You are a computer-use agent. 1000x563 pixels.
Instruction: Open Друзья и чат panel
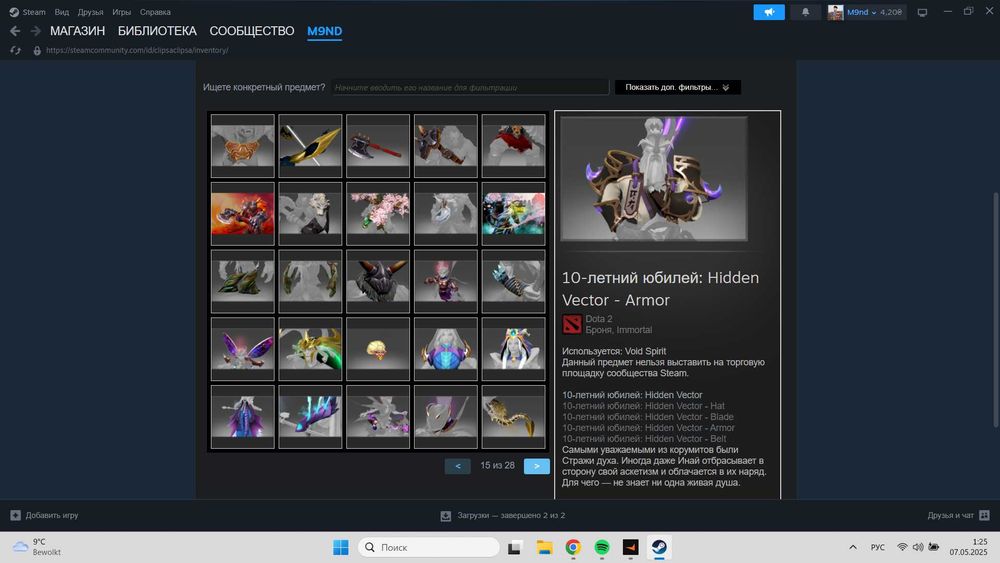pyautogui.click(x=958, y=515)
